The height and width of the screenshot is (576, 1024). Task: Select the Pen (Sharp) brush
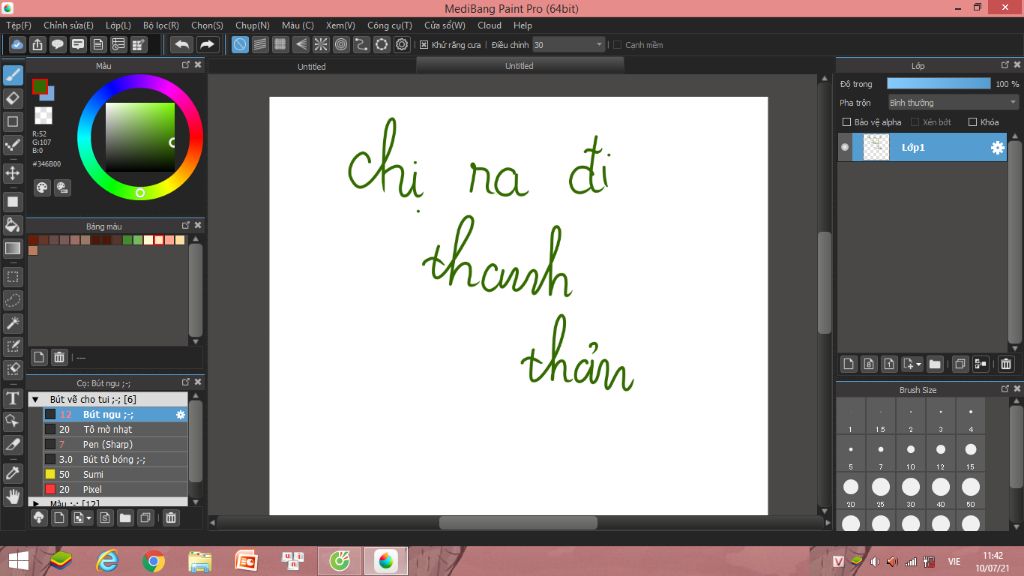[x=115, y=445]
